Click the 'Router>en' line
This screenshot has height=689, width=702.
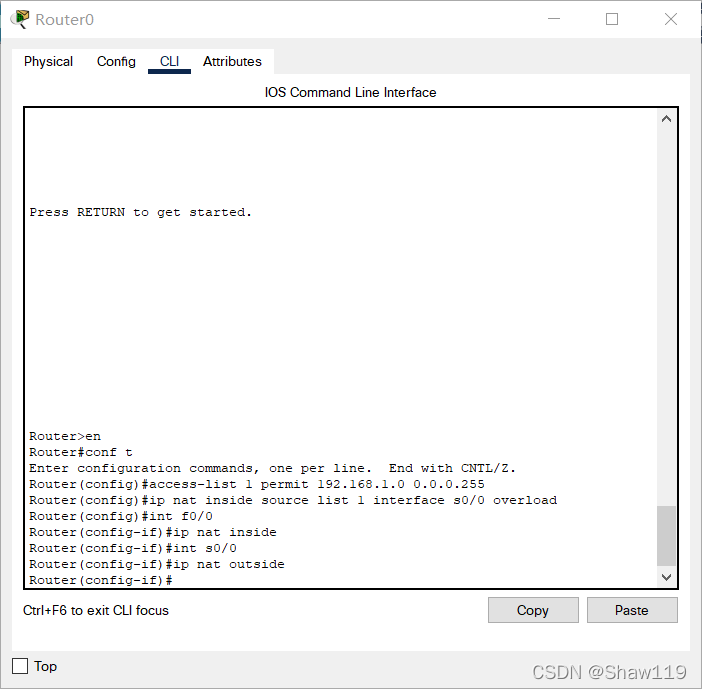(65, 436)
